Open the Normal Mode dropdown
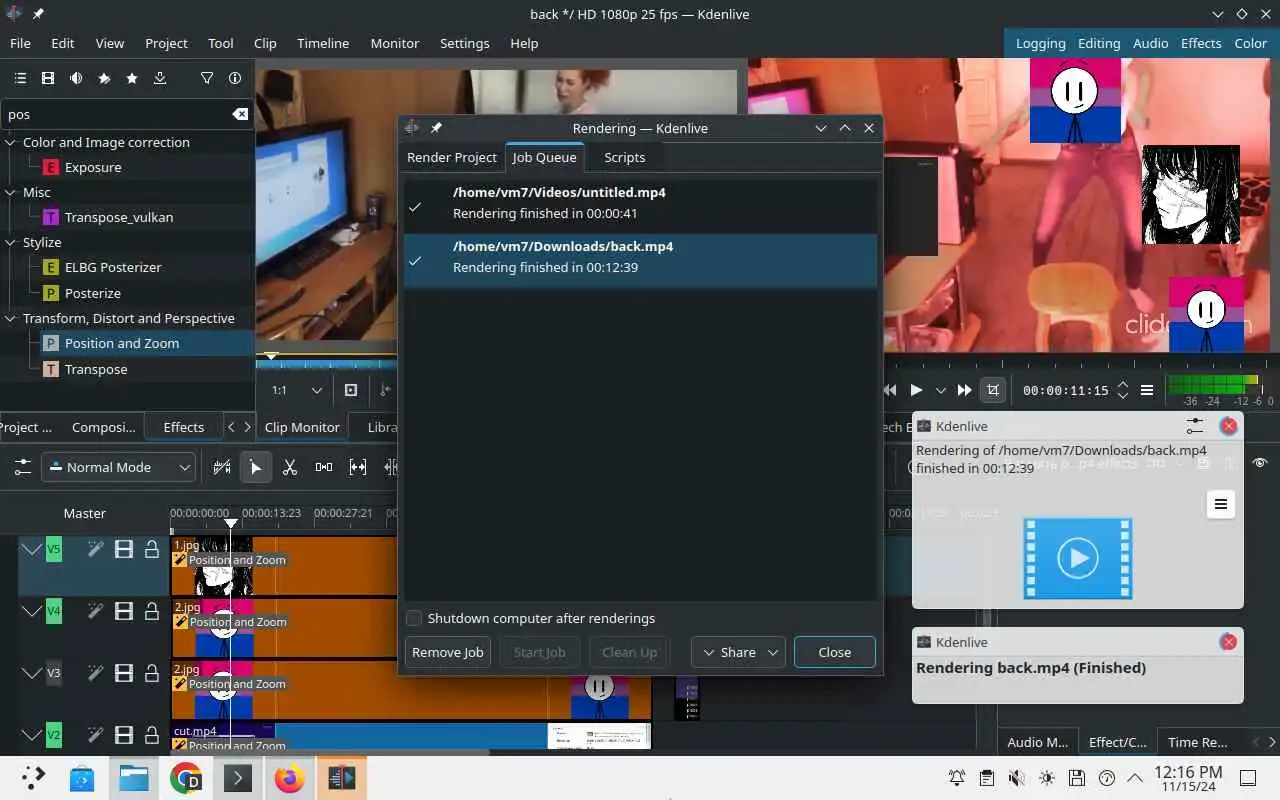The width and height of the screenshot is (1280, 800). click(x=118, y=467)
